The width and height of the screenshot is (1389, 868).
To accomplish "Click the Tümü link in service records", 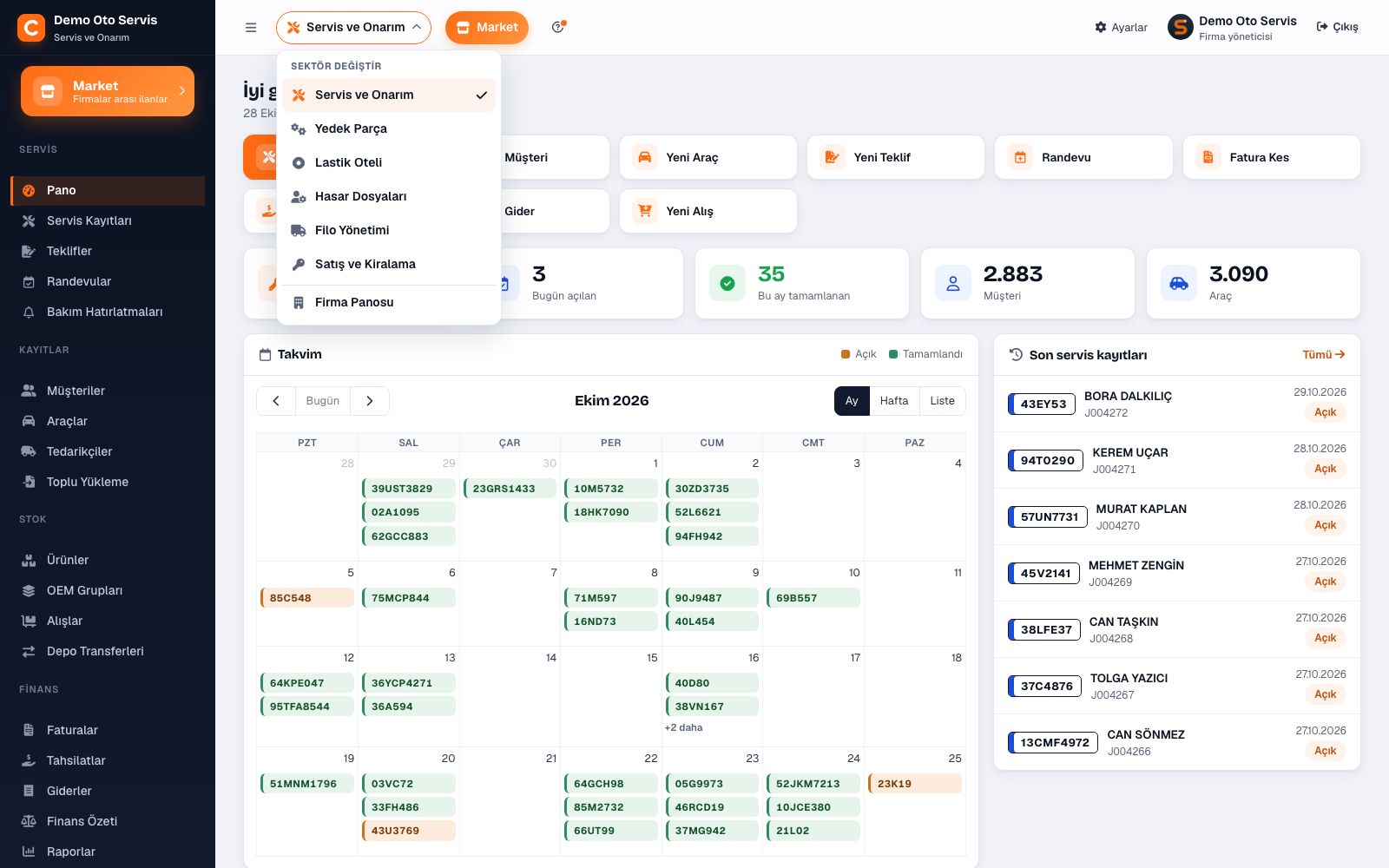I will click(x=1324, y=355).
